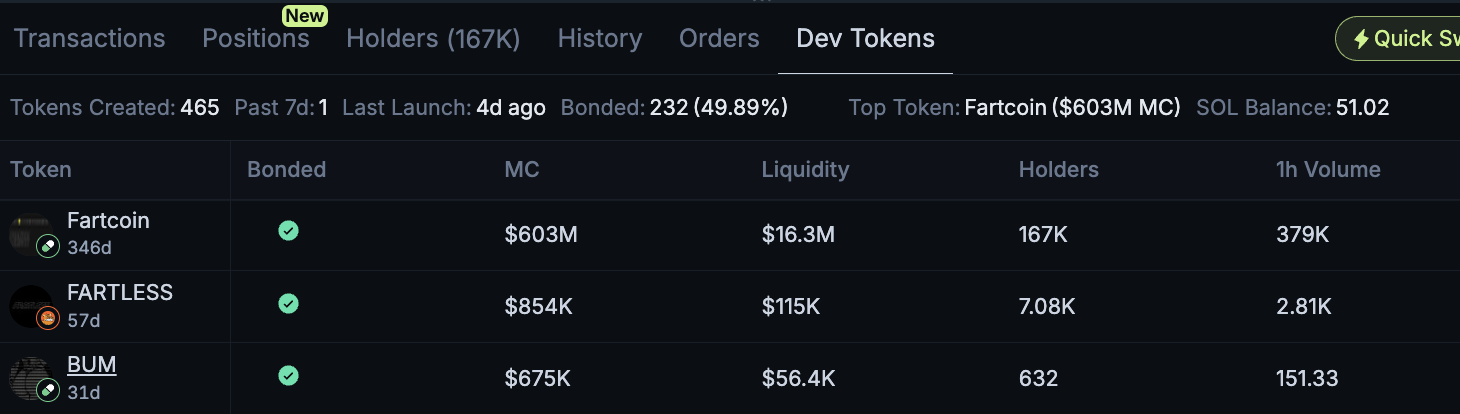Sort by the 1h Volume column header

click(1328, 170)
